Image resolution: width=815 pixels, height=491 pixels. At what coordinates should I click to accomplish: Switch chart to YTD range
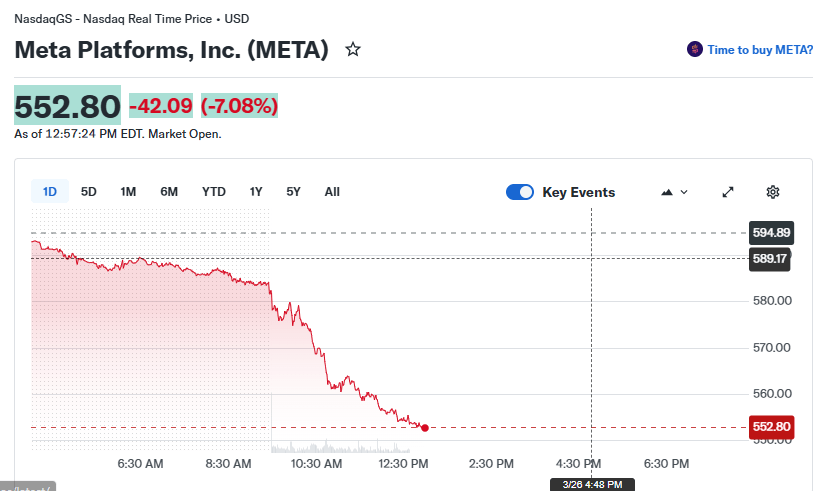click(213, 192)
